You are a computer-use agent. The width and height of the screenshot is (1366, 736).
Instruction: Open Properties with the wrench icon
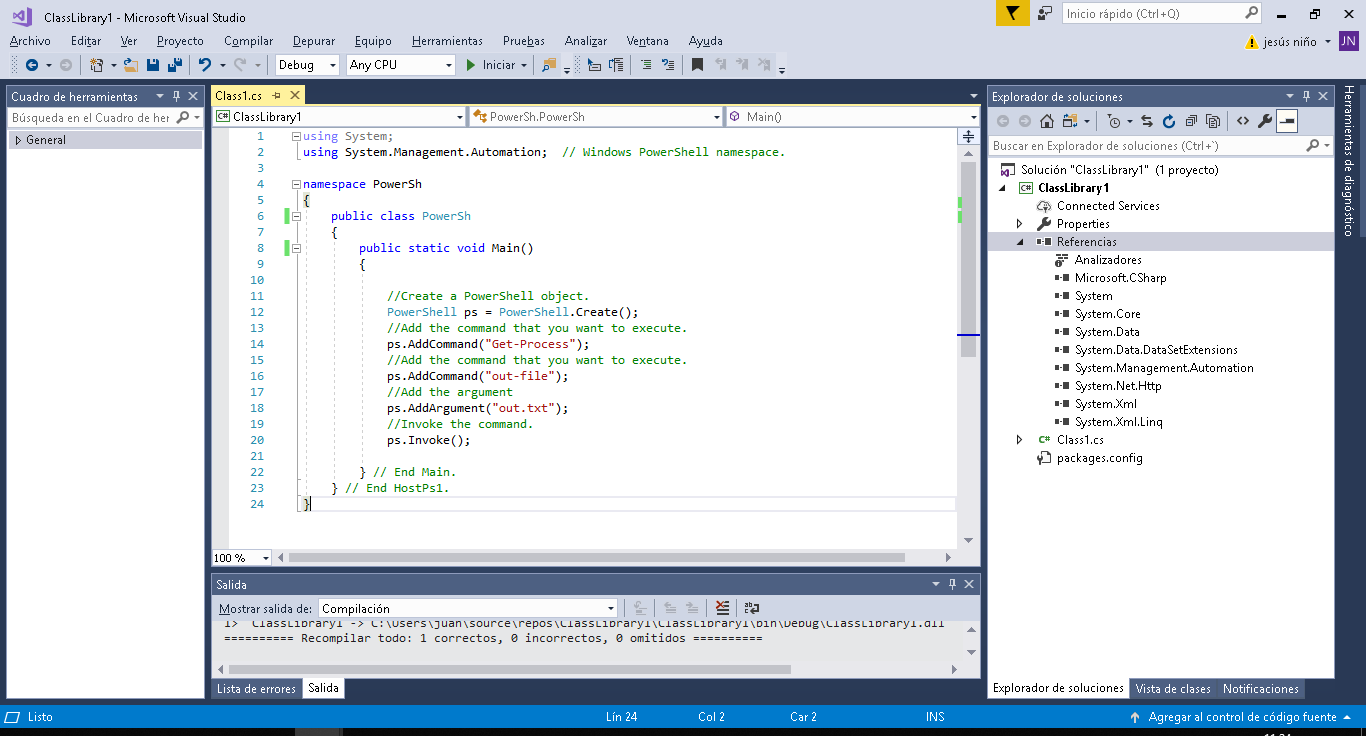click(1263, 120)
